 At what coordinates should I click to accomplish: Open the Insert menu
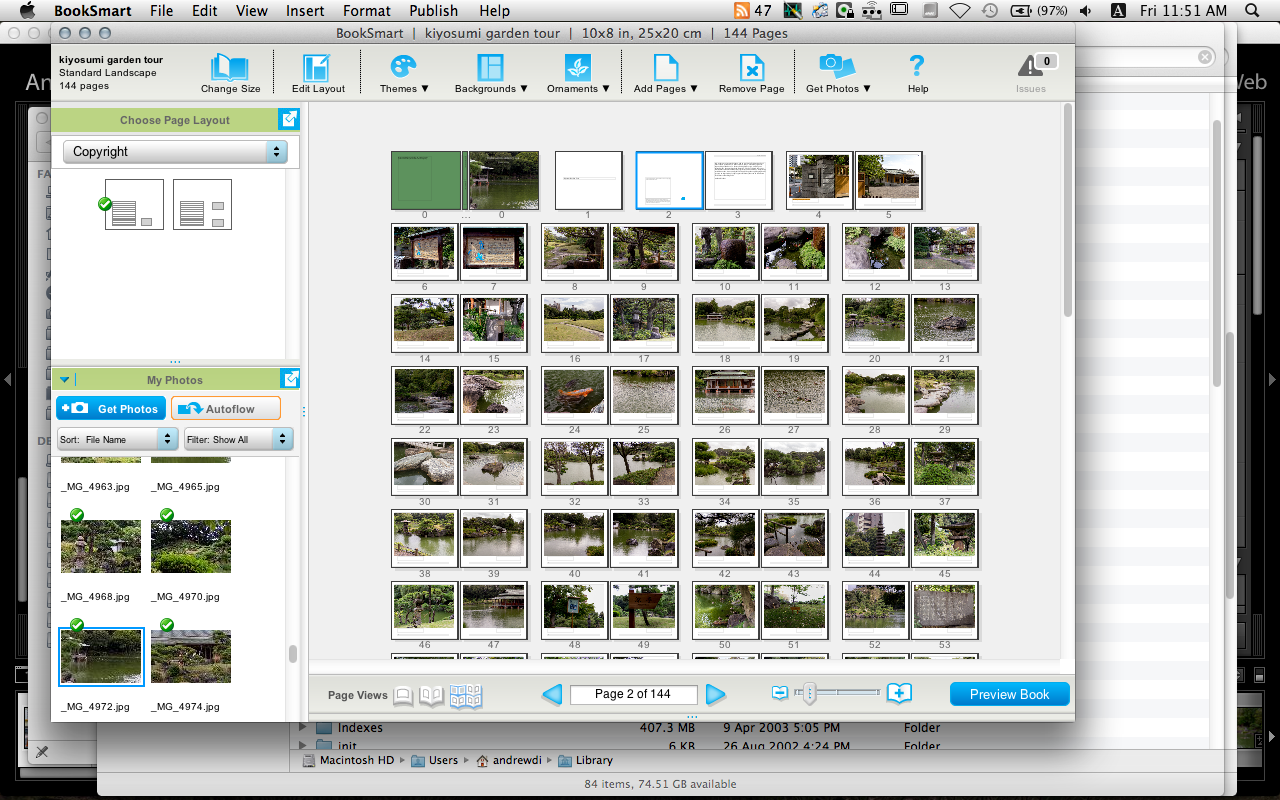coord(305,11)
